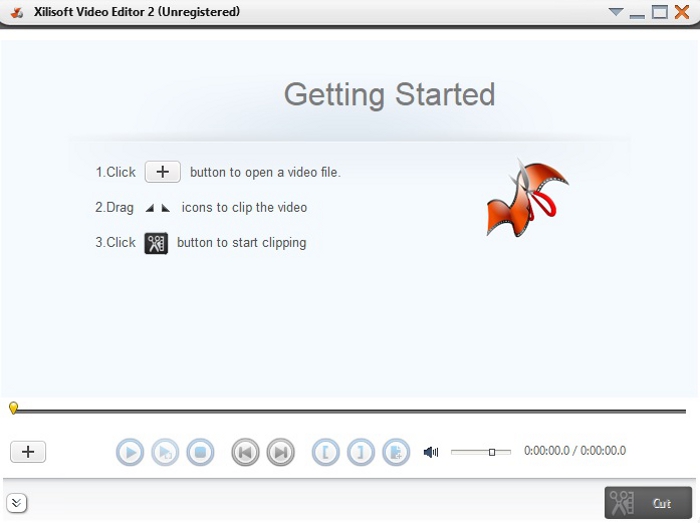This screenshot has width=700, height=523.
Task: Mute the audio with speaker icon
Action: 431,452
